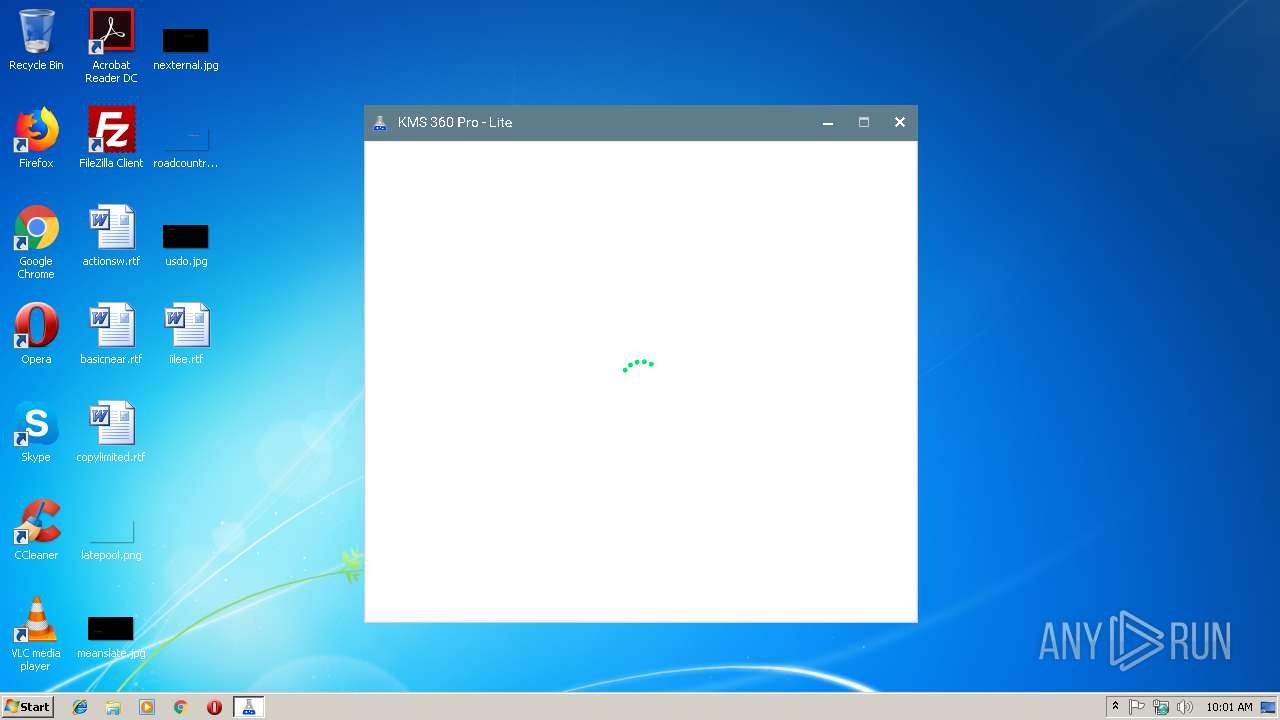Select copylimited.rtf document icon
The image size is (1280, 720).
coord(111,432)
